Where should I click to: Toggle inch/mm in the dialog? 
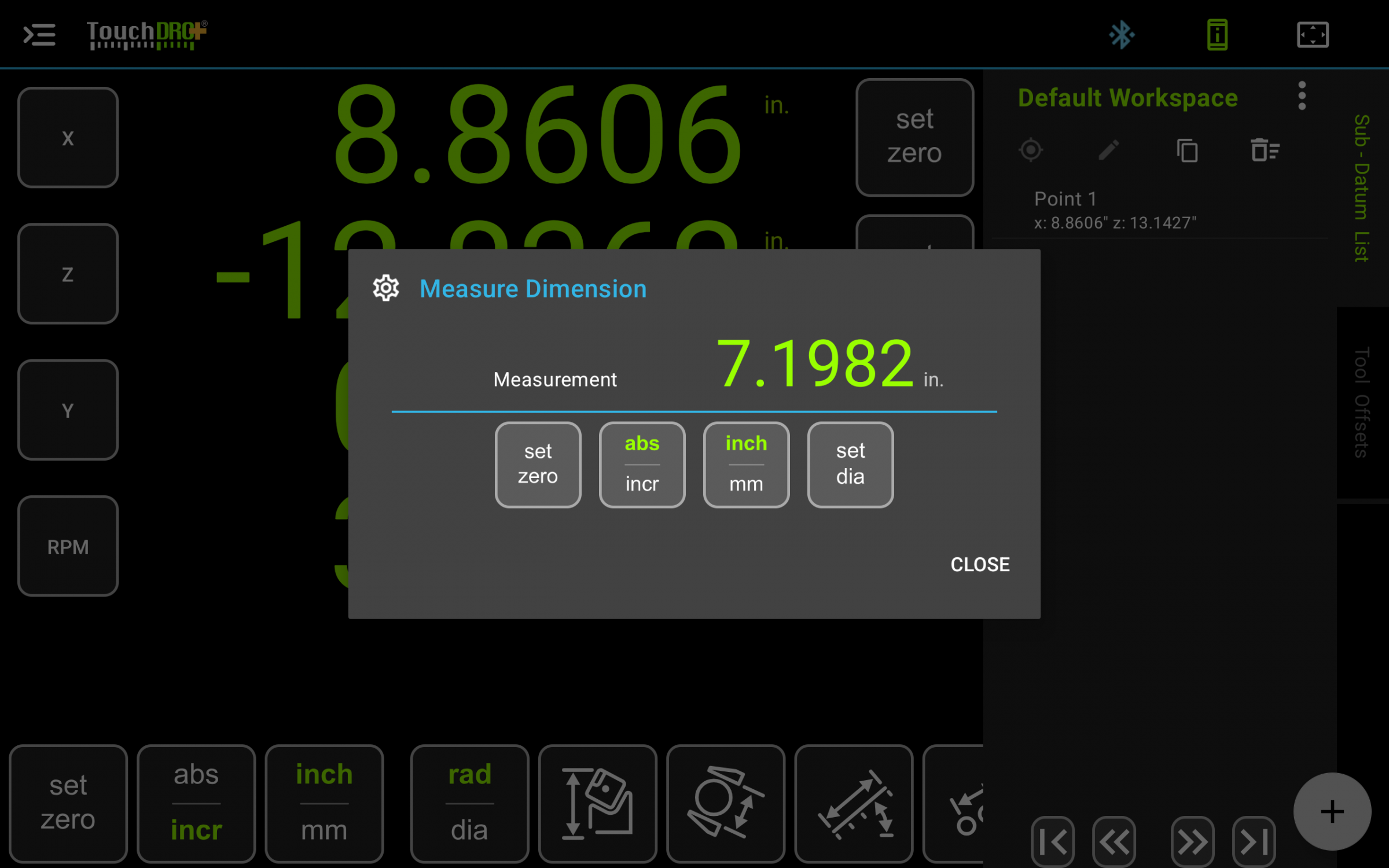pyautogui.click(x=746, y=465)
